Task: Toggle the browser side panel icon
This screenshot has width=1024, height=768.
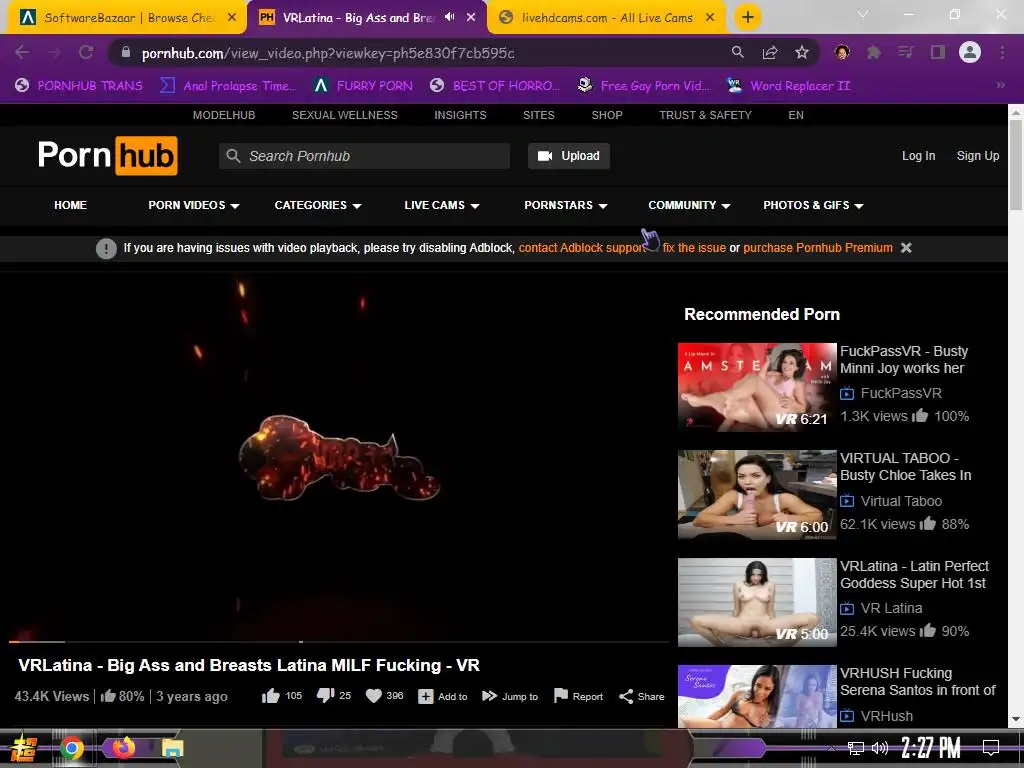Action: (x=938, y=52)
